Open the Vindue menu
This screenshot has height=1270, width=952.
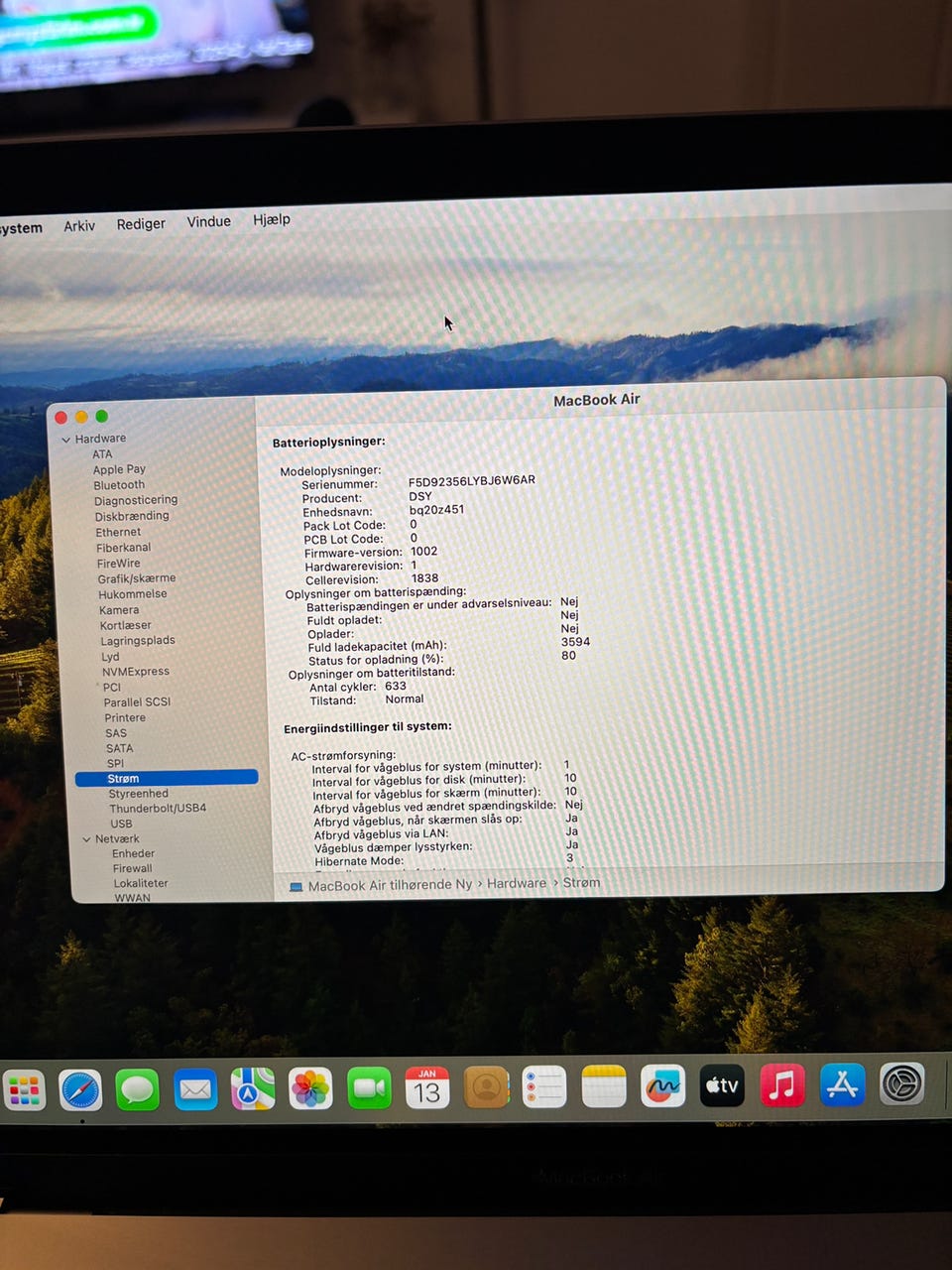click(x=208, y=221)
